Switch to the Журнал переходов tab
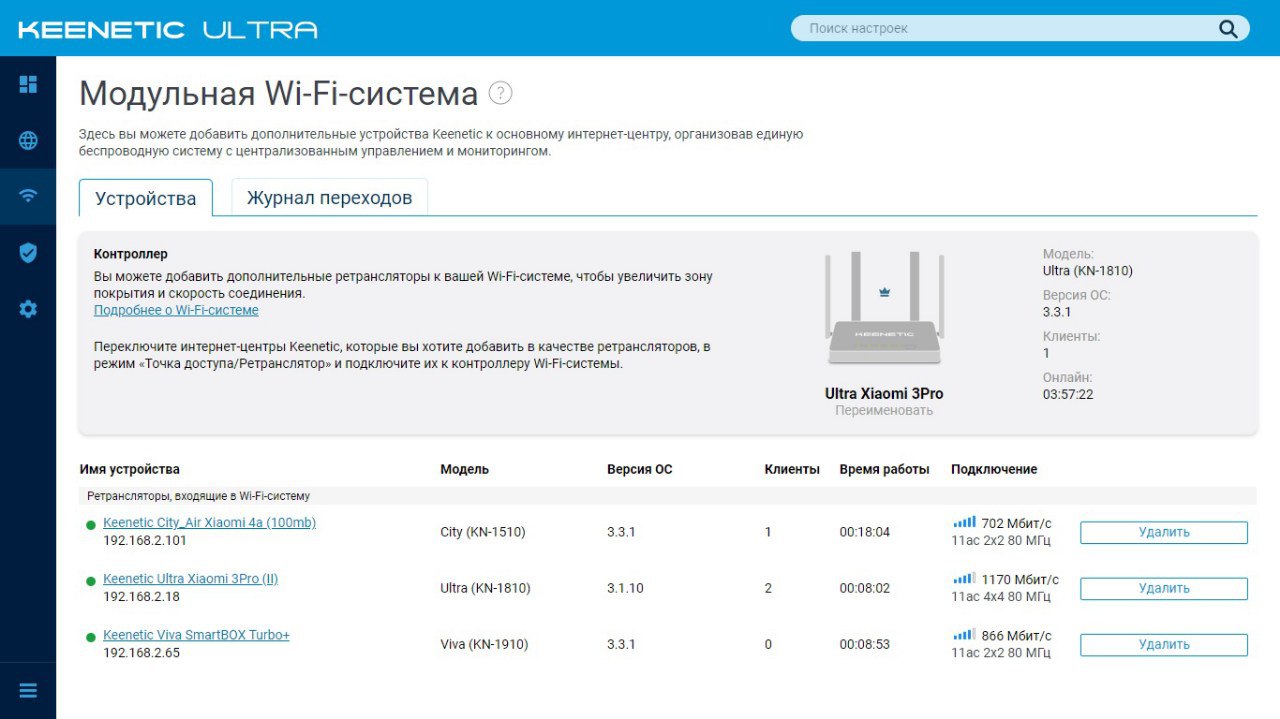Viewport: 1280px width, 719px height. 330,198
